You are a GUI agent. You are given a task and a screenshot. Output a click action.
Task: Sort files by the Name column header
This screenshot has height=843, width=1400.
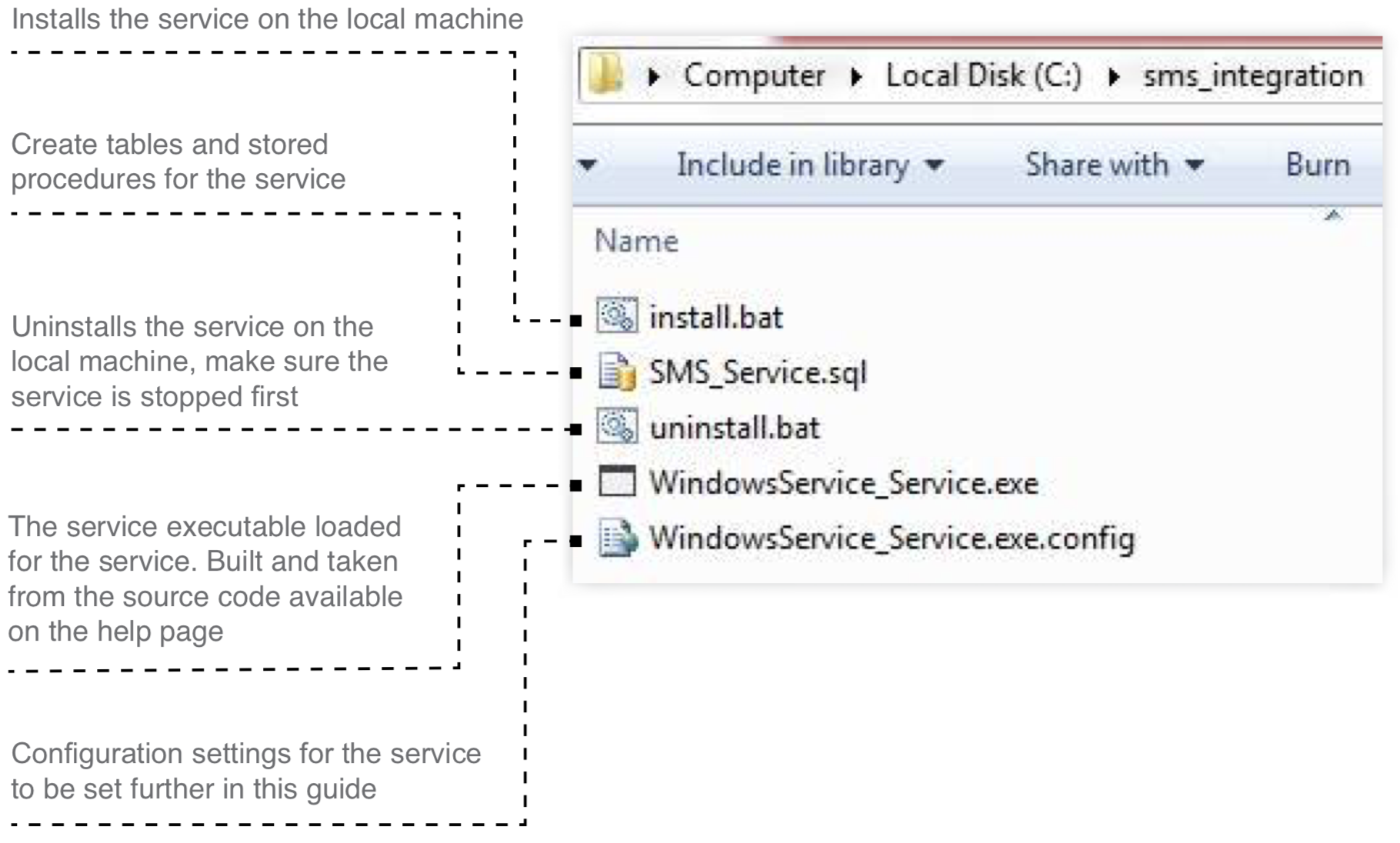pyautogui.click(x=637, y=242)
